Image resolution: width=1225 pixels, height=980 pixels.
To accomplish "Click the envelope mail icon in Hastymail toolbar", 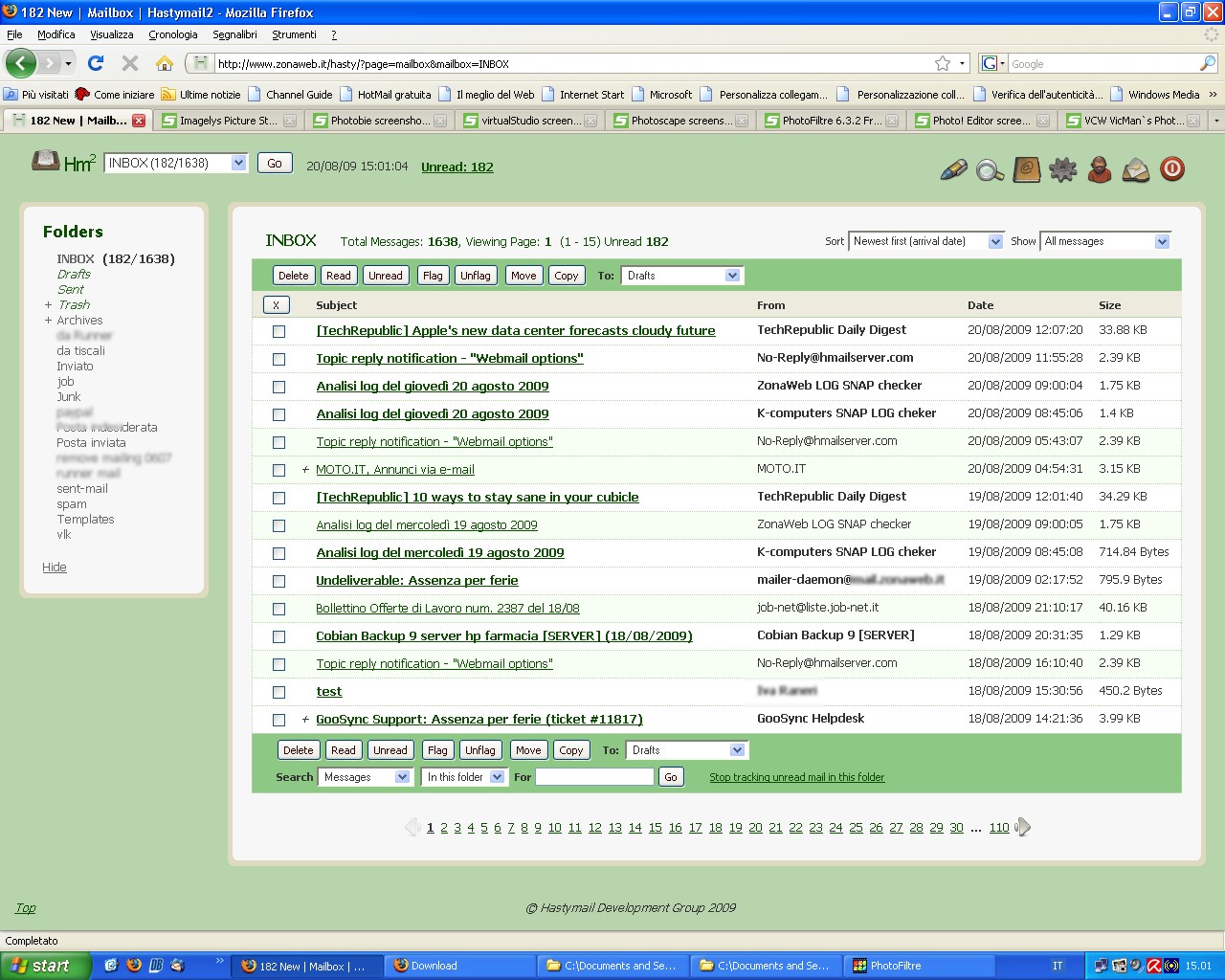I will [1136, 170].
